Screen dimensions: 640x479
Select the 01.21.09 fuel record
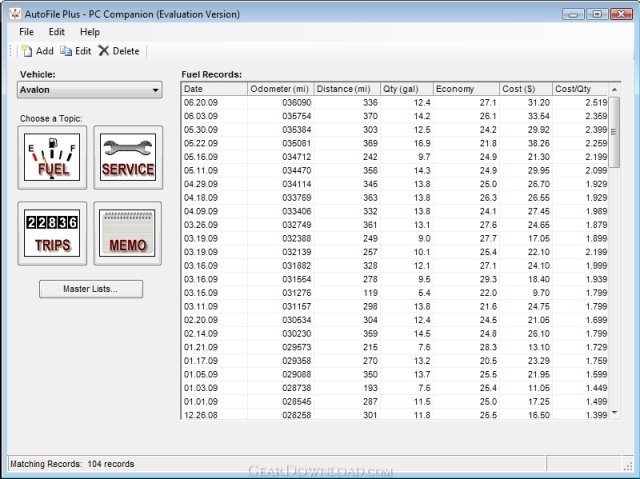[395, 347]
